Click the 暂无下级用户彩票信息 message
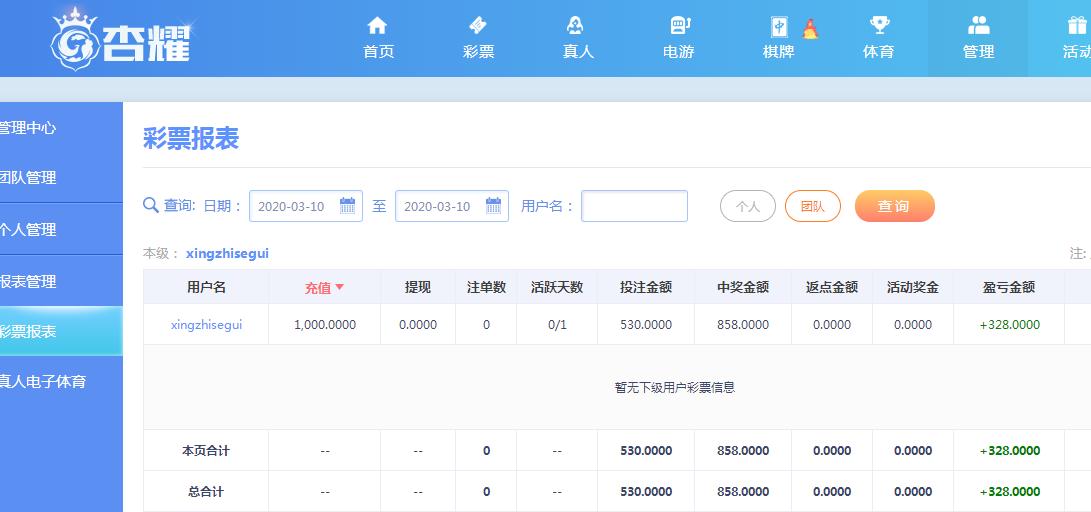Image resolution: width=1091 pixels, height=512 pixels. tap(674, 387)
